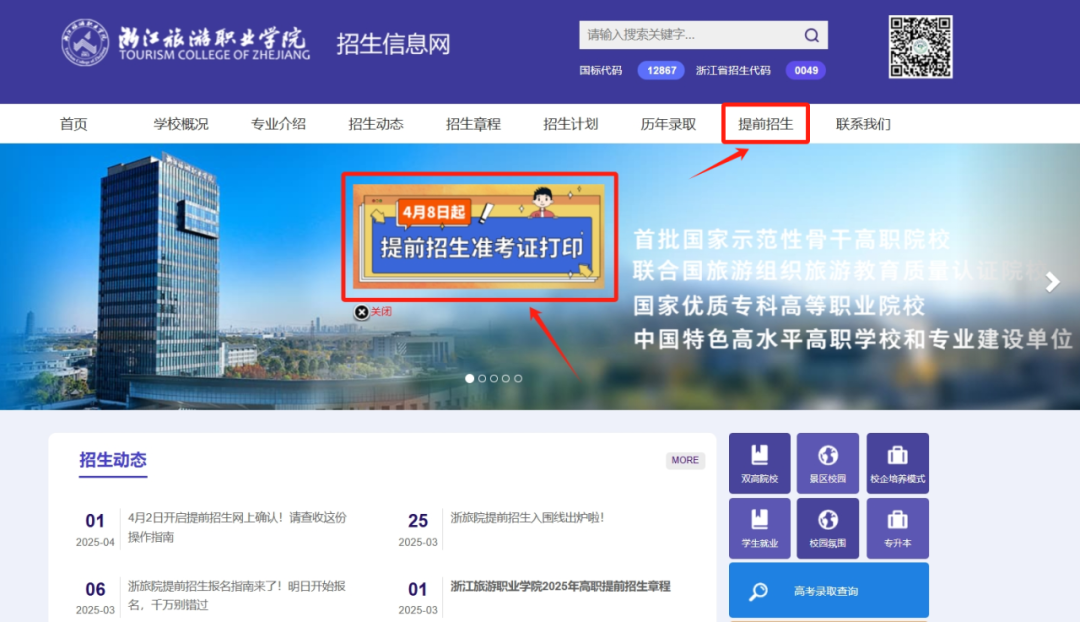Click the keyword search input field

[x=690, y=36]
